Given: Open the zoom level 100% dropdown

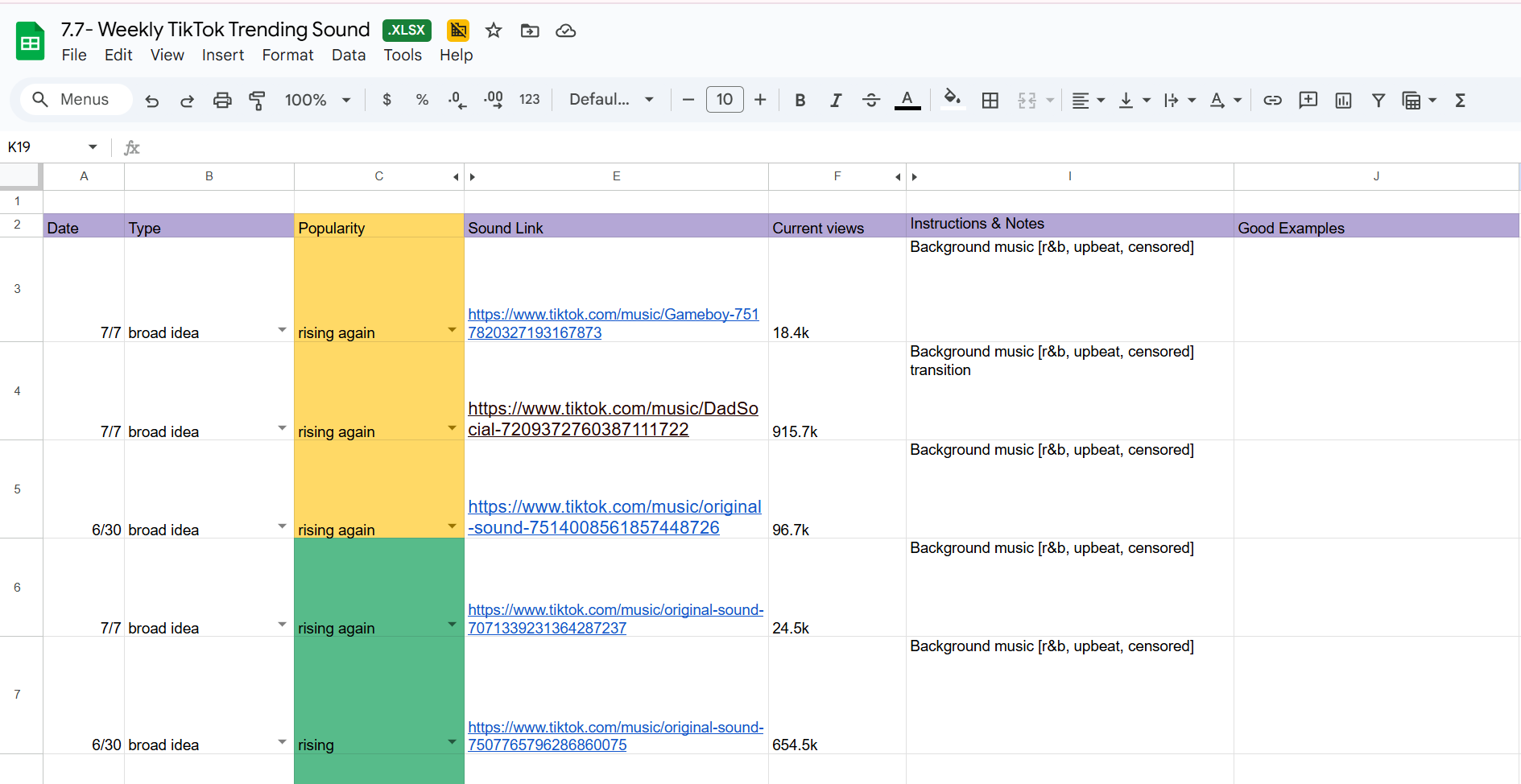Looking at the screenshot, I should pyautogui.click(x=317, y=101).
